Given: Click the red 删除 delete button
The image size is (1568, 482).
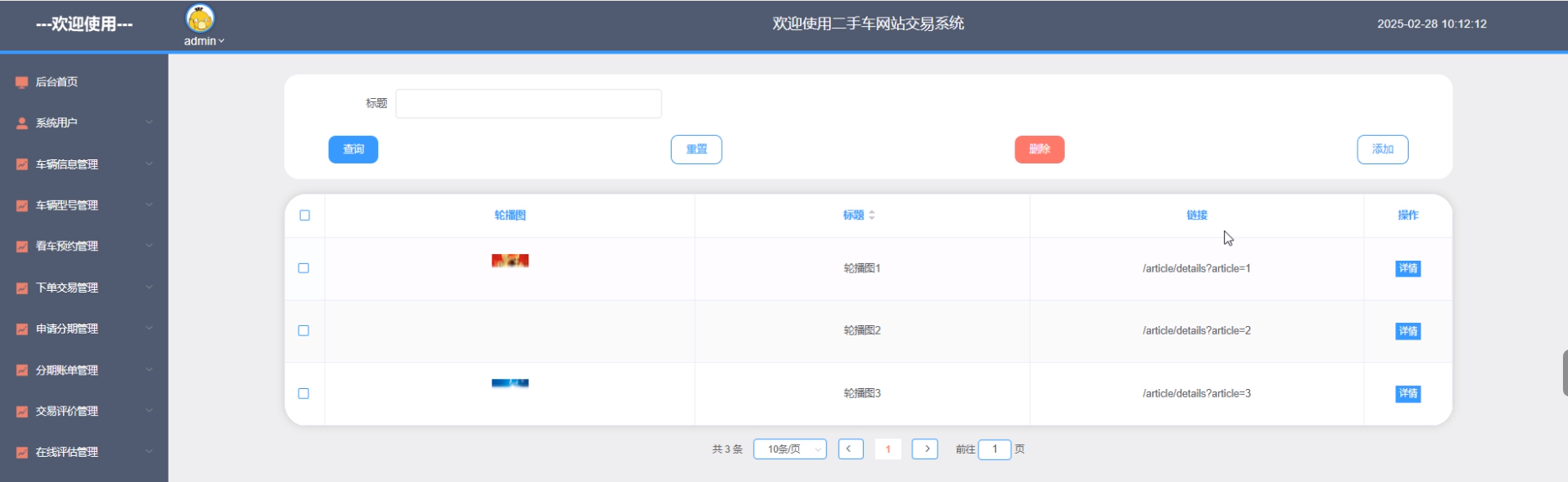Looking at the screenshot, I should click(x=1040, y=149).
